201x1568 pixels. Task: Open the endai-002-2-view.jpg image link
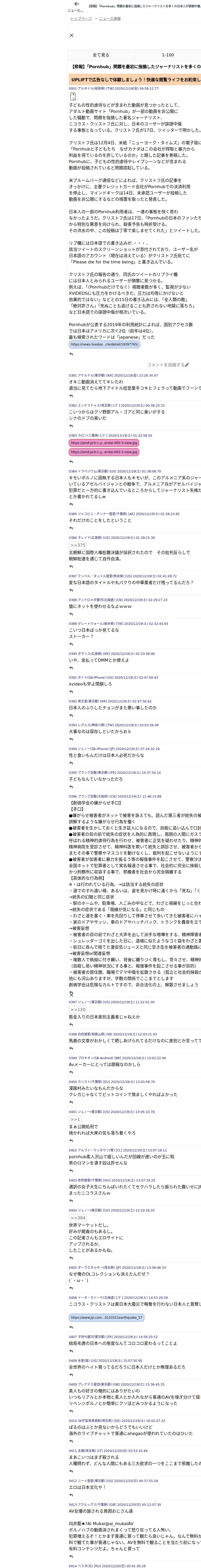(x=104, y=452)
